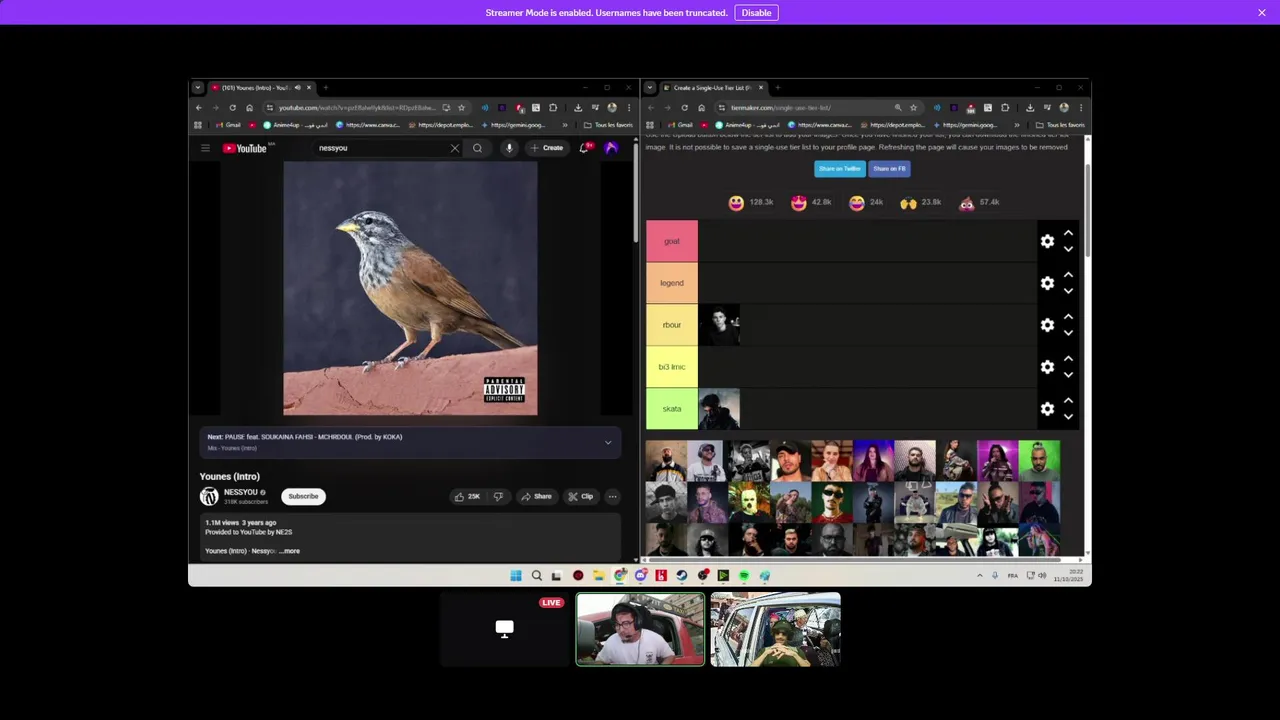Image resolution: width=1280 pixels, height=720 pixels.
Task: Open a new tab in the YouTube window
Action: pos(325,88)
